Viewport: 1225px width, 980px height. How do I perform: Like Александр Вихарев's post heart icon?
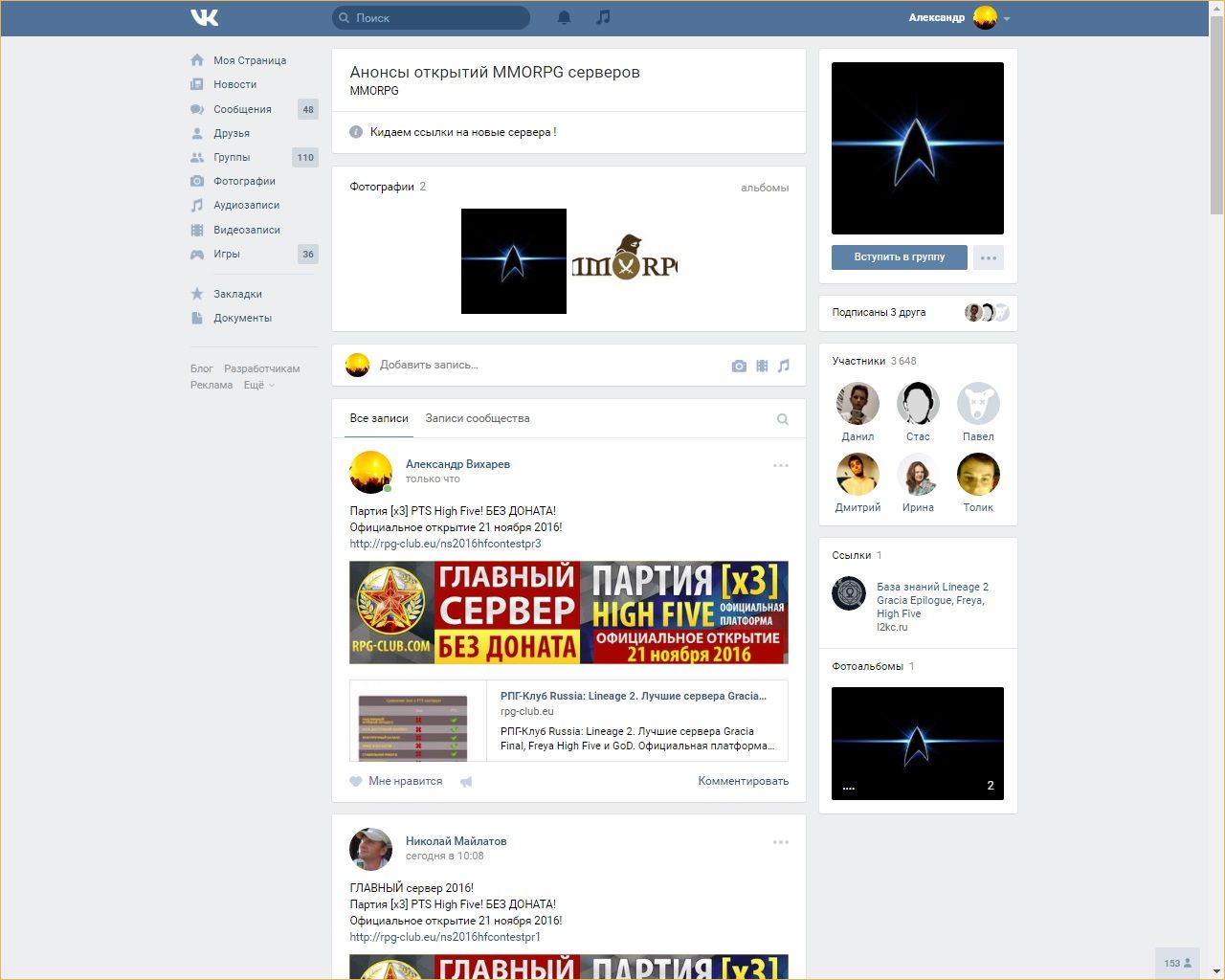click(x=356, y=781)
